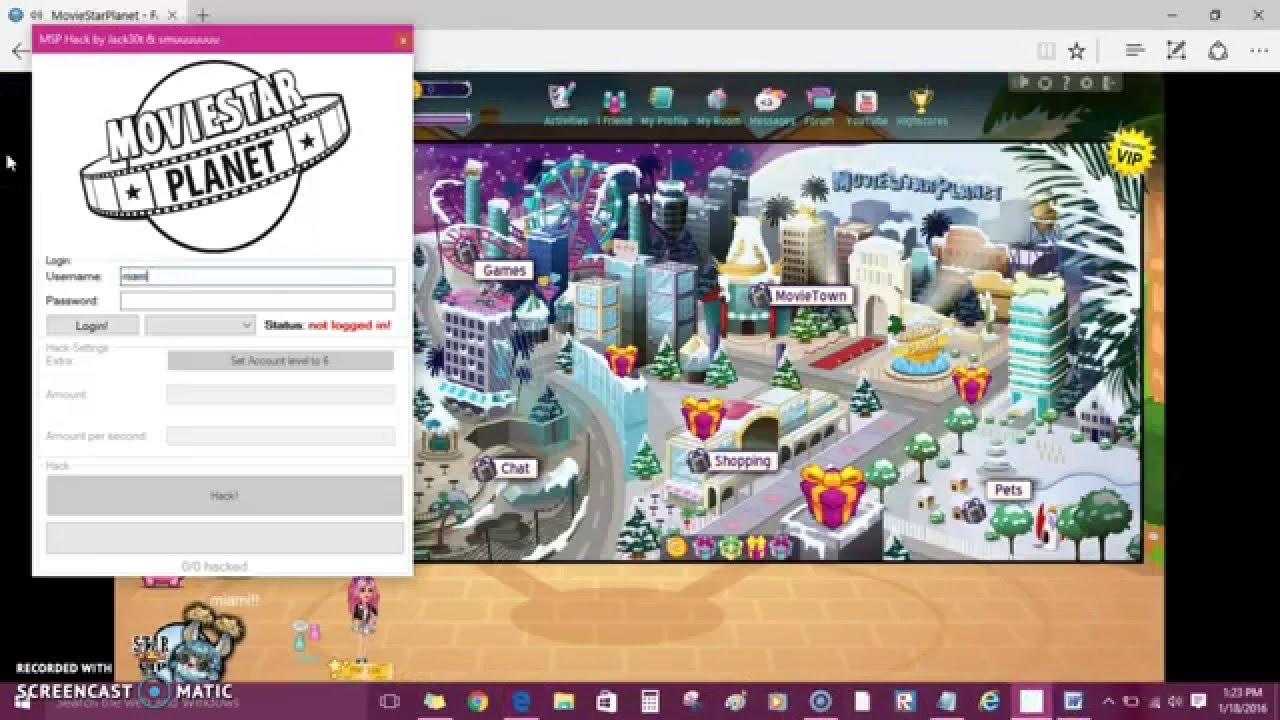
Task: Select the MovieStarPlanet browser tab
Action: coord(95,15)
